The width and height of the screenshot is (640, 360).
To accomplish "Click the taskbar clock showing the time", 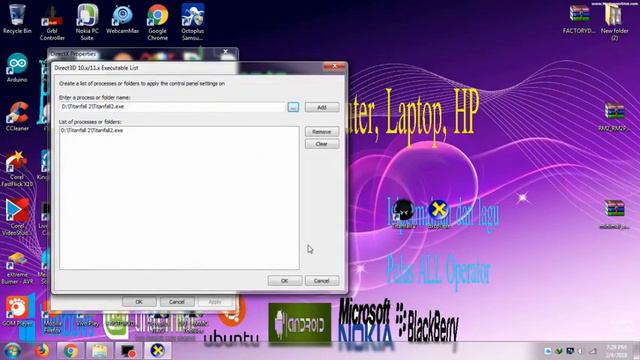I will (x=616, y=351).
